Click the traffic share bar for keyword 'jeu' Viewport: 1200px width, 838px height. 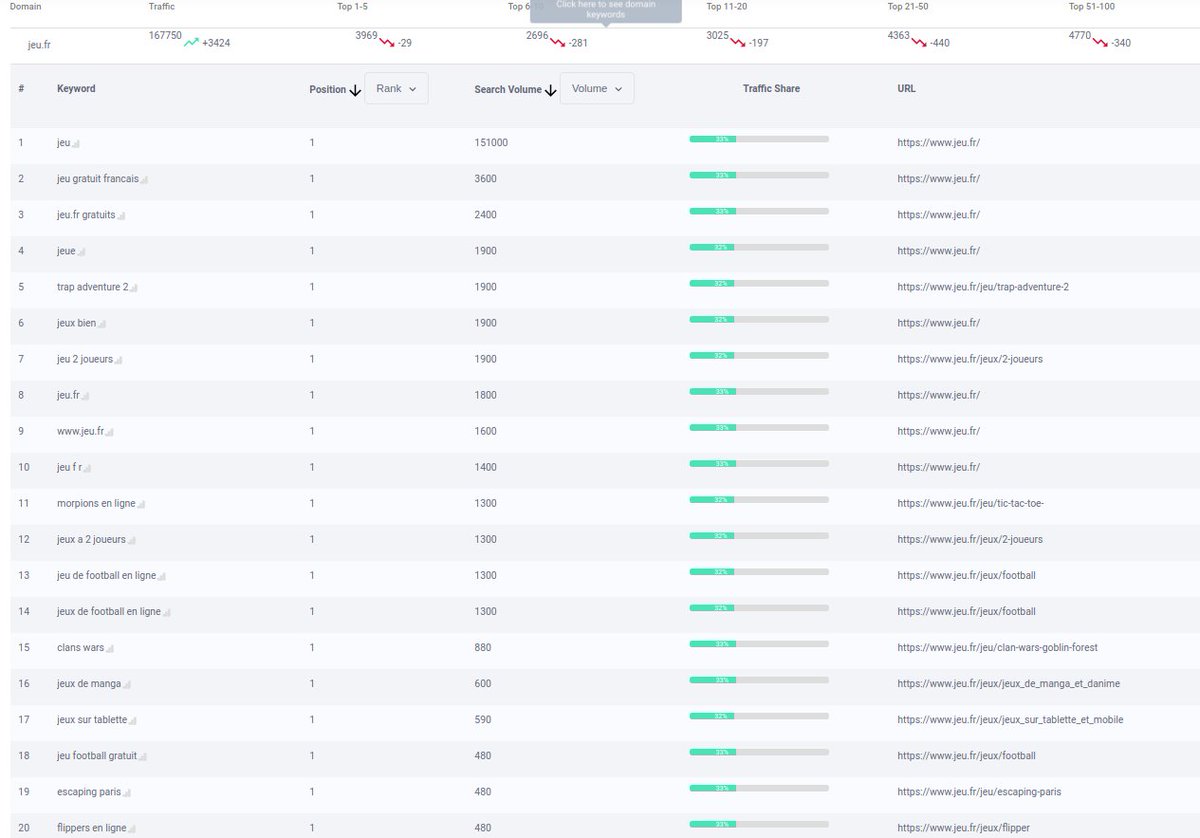pyautogui.click(x=759, y=139)
